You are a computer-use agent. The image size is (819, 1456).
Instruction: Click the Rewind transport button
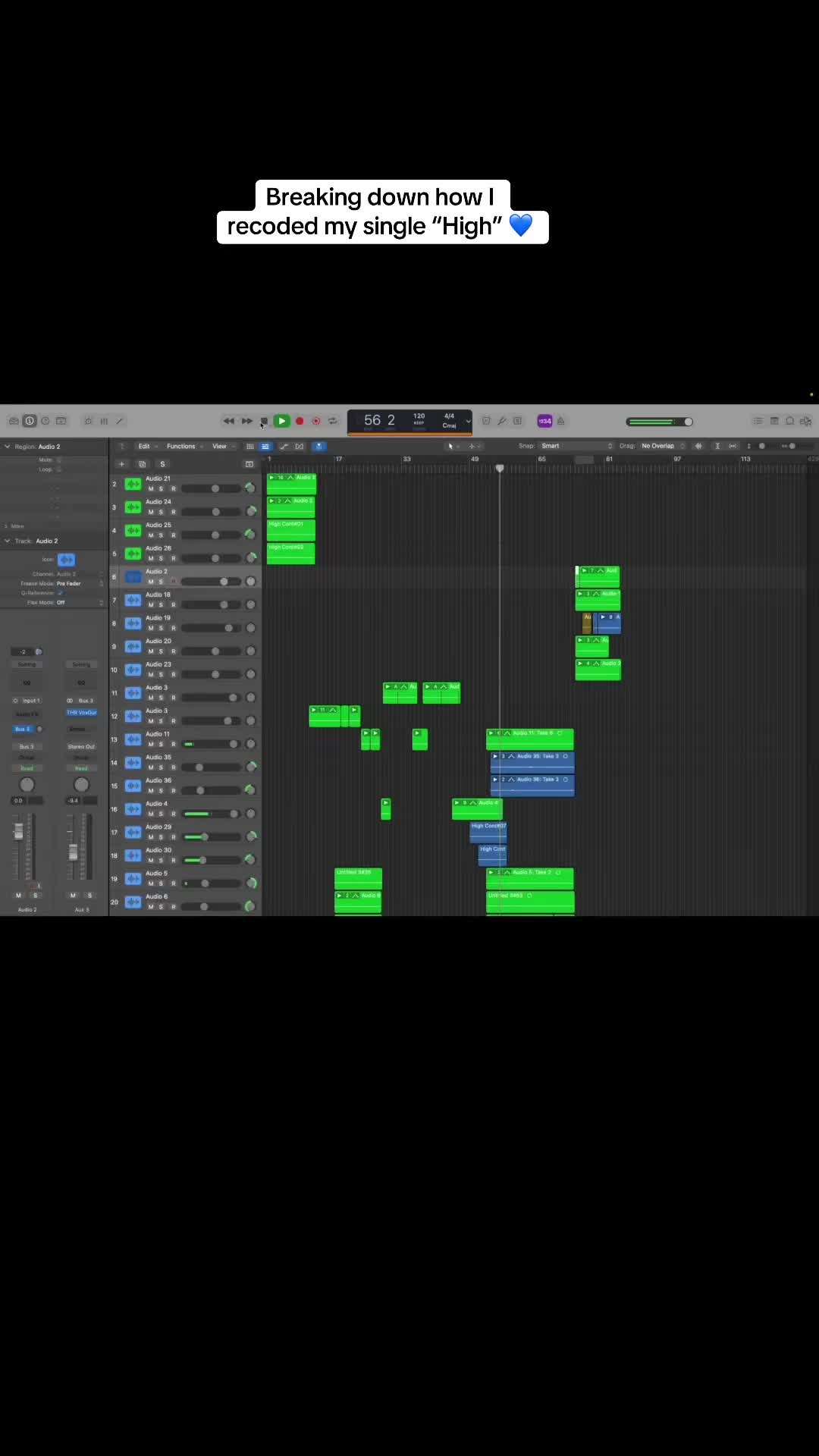(228, 421)
